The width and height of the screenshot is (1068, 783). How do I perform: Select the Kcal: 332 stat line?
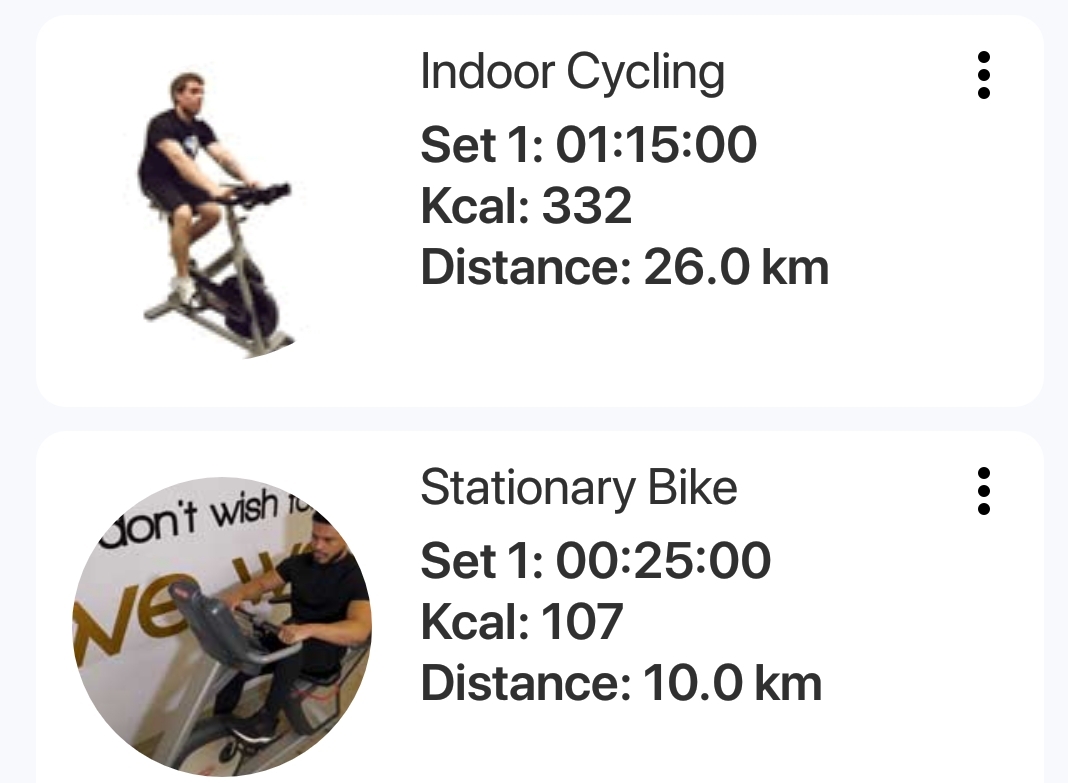(527, 207)
